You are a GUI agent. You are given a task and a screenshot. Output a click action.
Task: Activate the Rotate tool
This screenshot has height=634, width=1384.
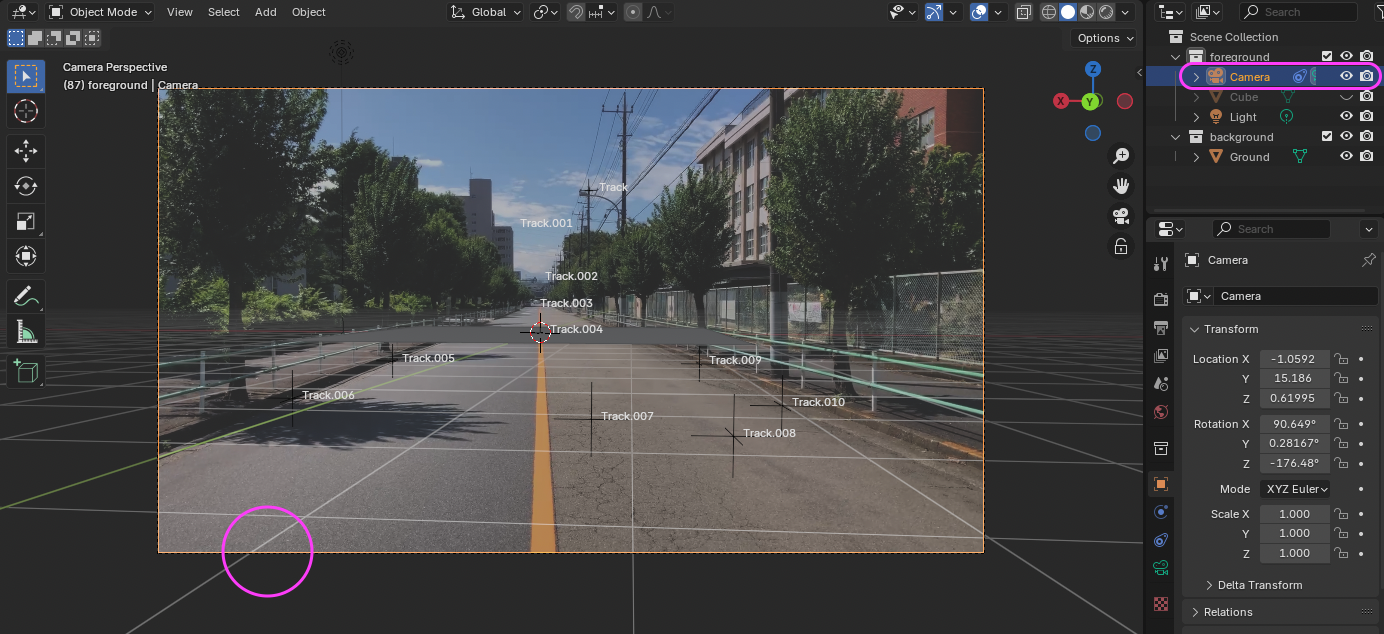[x=26, y=186]
